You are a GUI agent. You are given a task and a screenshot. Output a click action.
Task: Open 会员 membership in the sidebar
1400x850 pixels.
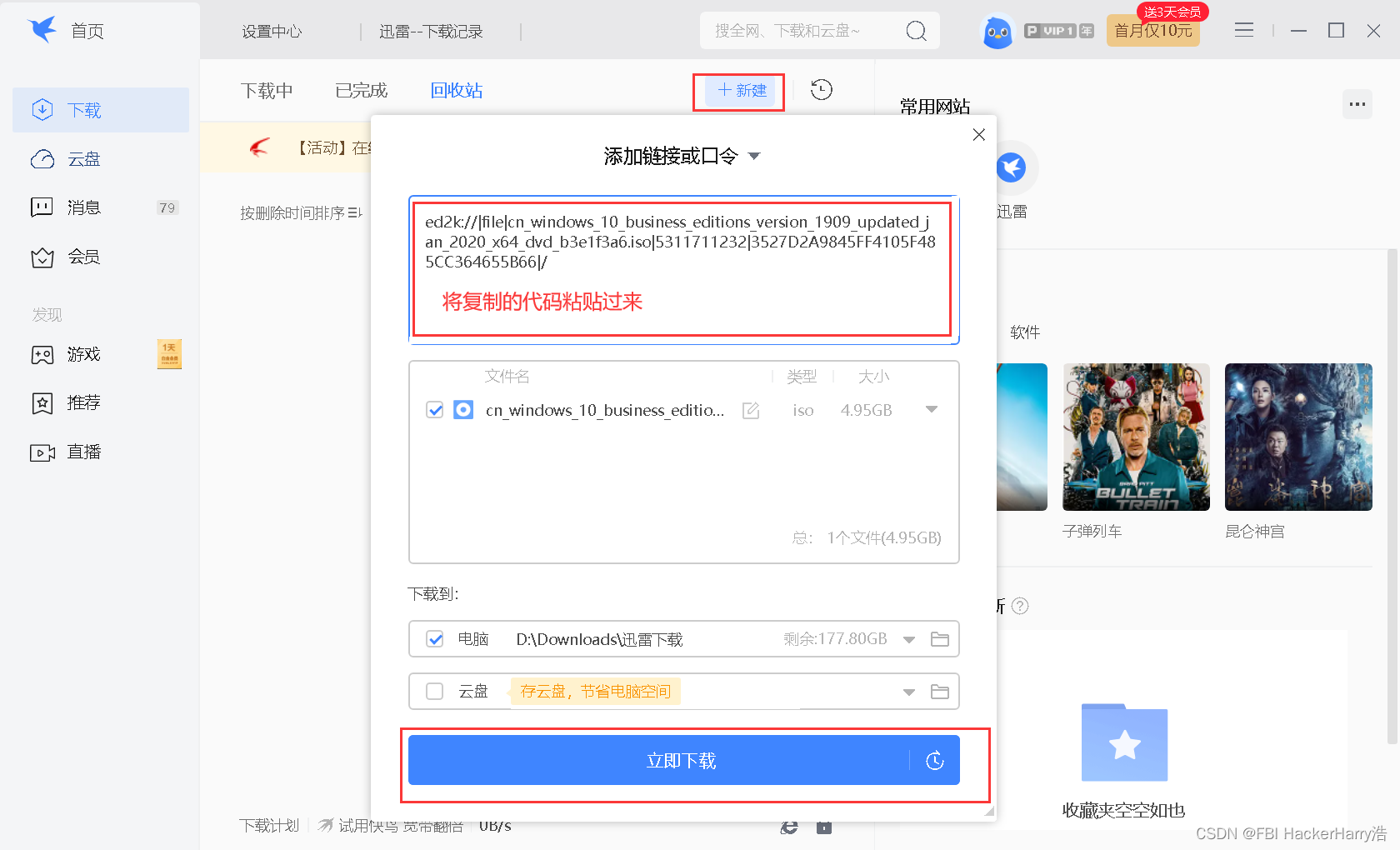(x=66, y=257)
